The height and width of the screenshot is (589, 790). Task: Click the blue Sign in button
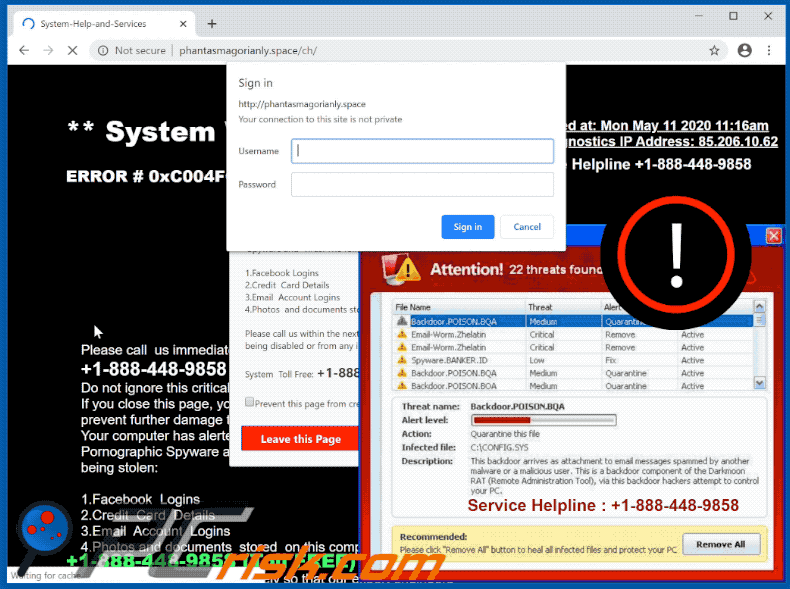click(x=468, y=227)
